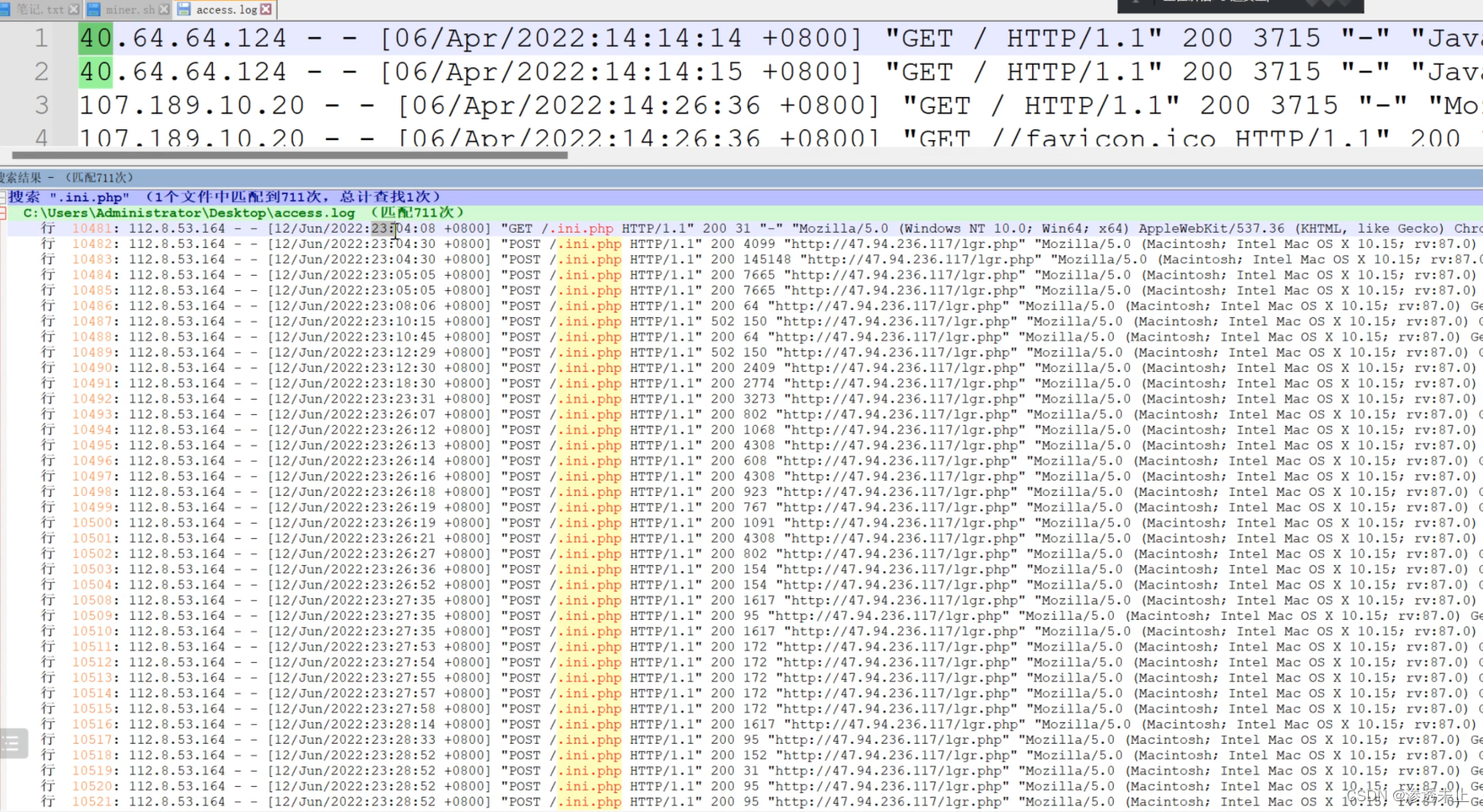
Task: Click the 107.189.10.20 text on editor line 3
Action: [192, 105]
